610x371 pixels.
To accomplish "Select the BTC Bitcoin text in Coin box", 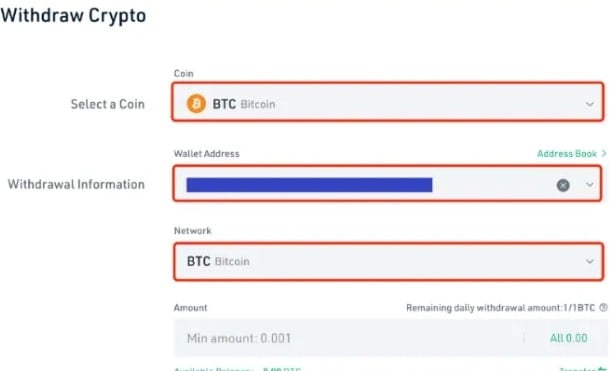I will point(244,104).
